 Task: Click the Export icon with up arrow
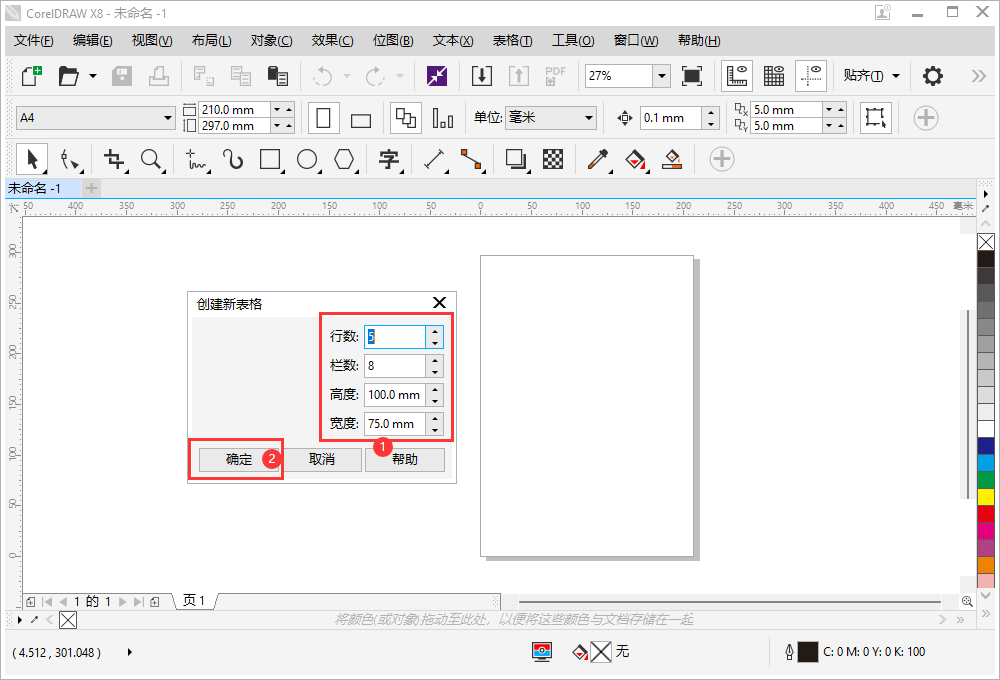pos(518,76)
